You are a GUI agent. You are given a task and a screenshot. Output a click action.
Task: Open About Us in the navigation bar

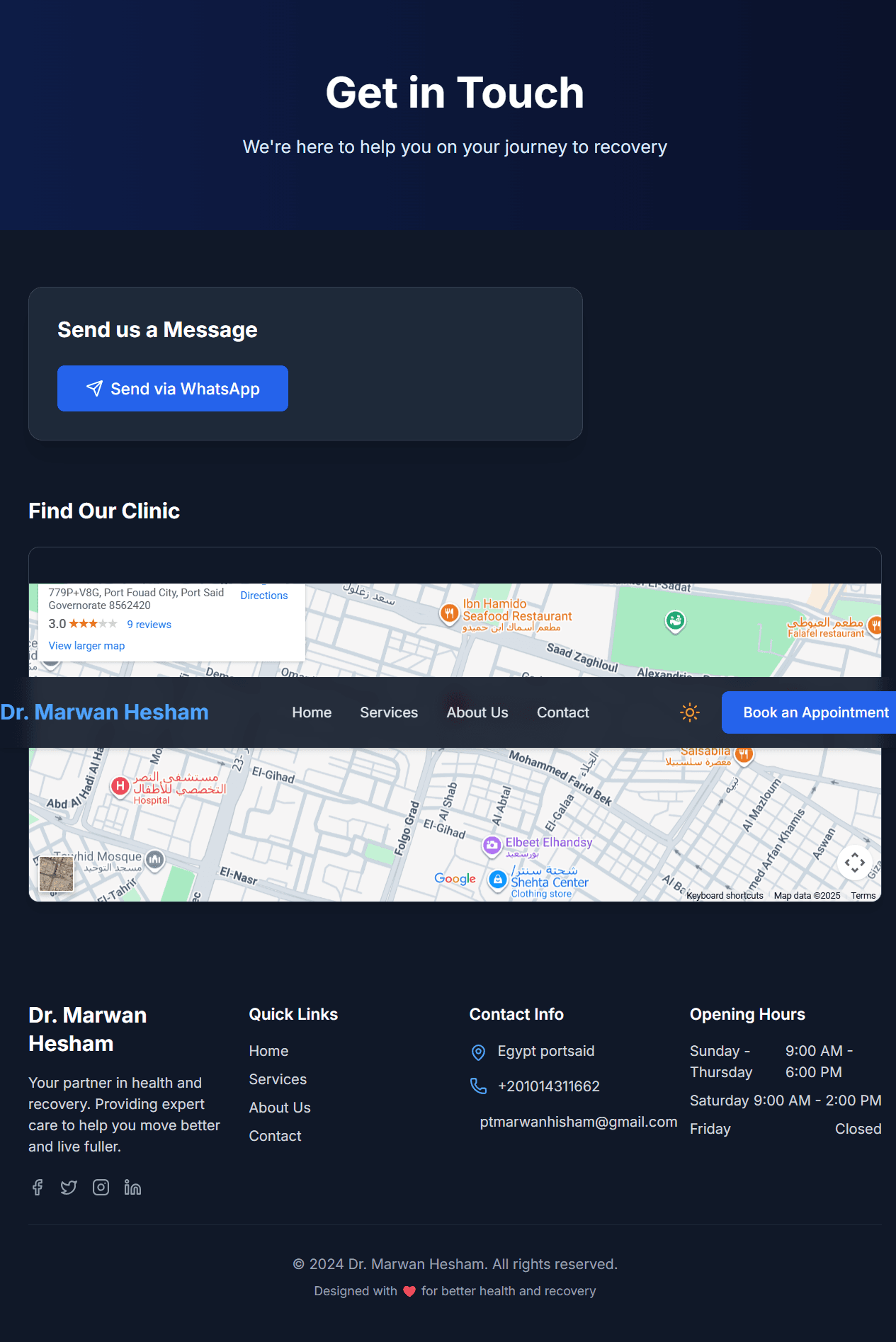[x=477, y=712]
